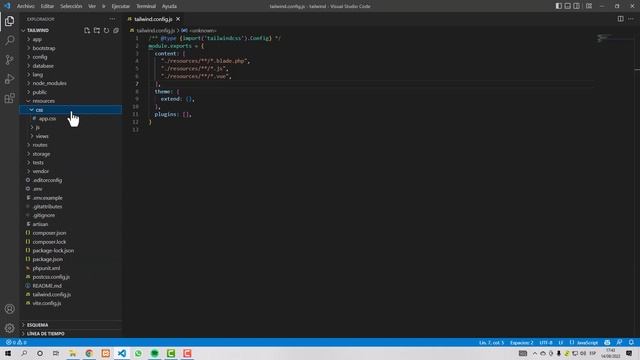The height and width of the screenshot is (360, 640).
Task: Collapse the TAILWIND root folder
Action: click(x=38, y=31)
